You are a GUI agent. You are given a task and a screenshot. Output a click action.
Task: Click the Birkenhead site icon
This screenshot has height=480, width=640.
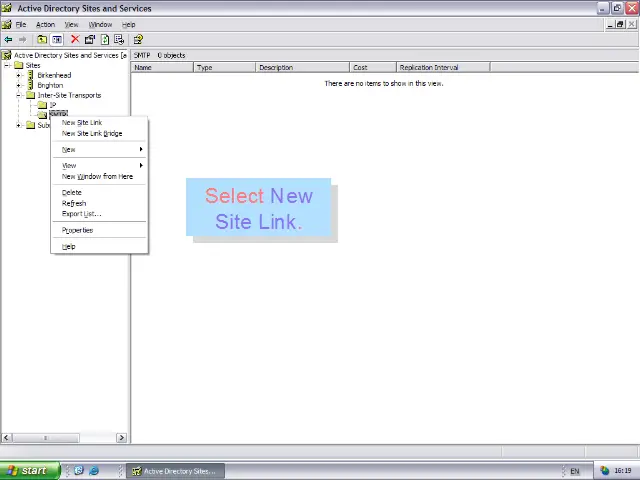coord(31,75)
